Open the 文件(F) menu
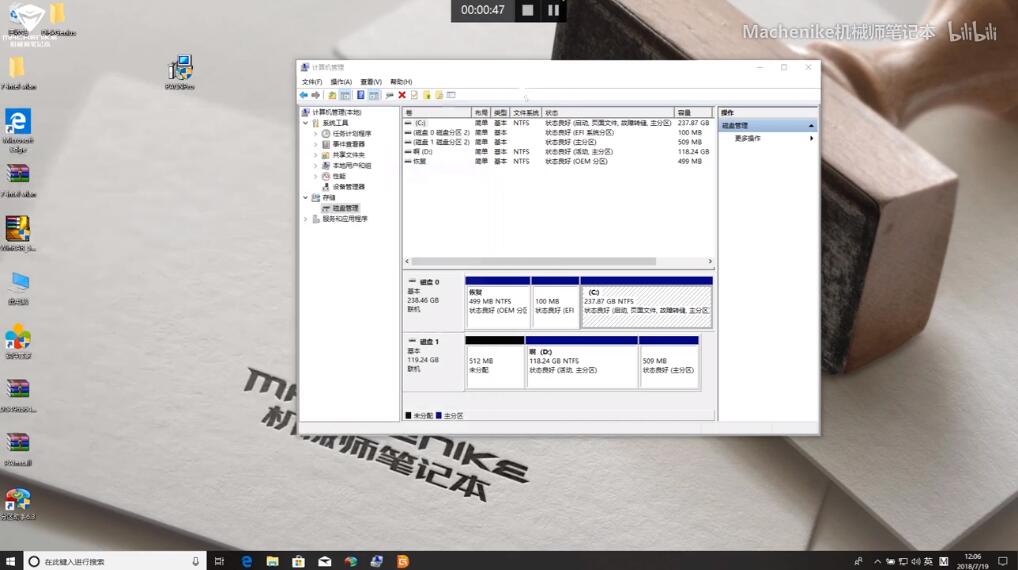The width and height of the screenshot is (1018, 570). [312, 82]
